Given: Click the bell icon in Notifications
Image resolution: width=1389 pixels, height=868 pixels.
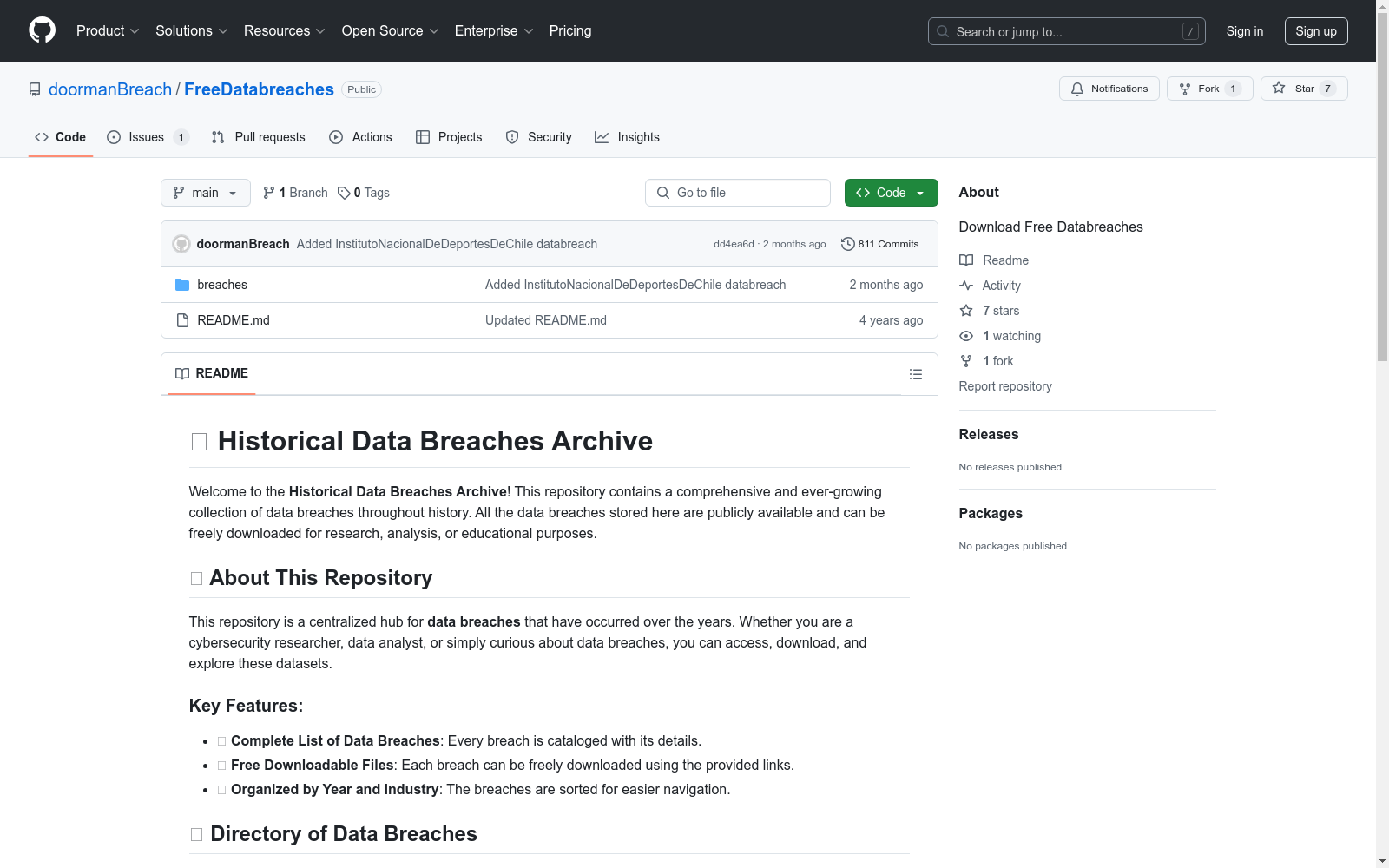Looking at the screenshot, I should coord(1077,89).
